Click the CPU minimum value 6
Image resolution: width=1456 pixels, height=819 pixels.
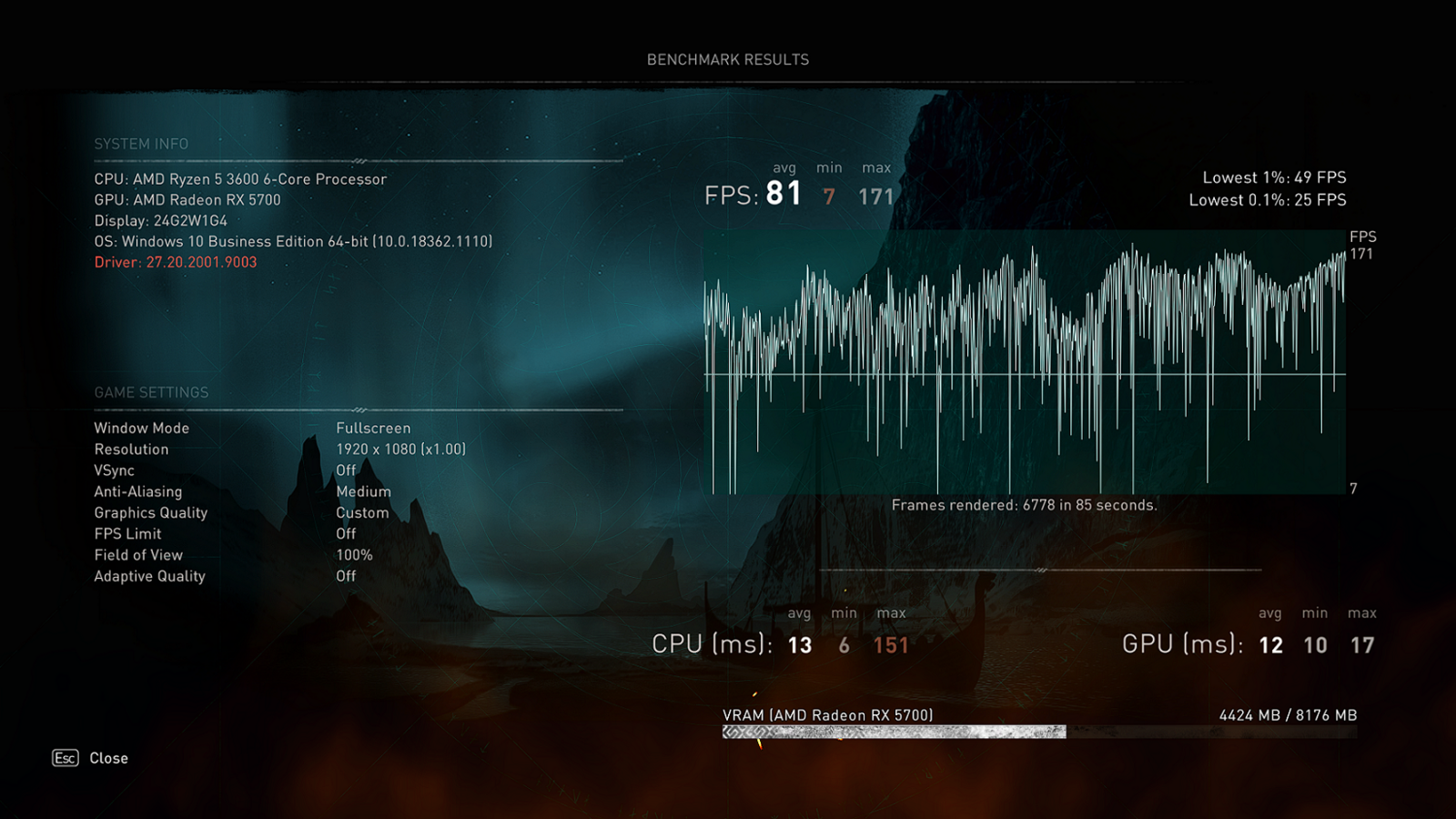(844, 645)
